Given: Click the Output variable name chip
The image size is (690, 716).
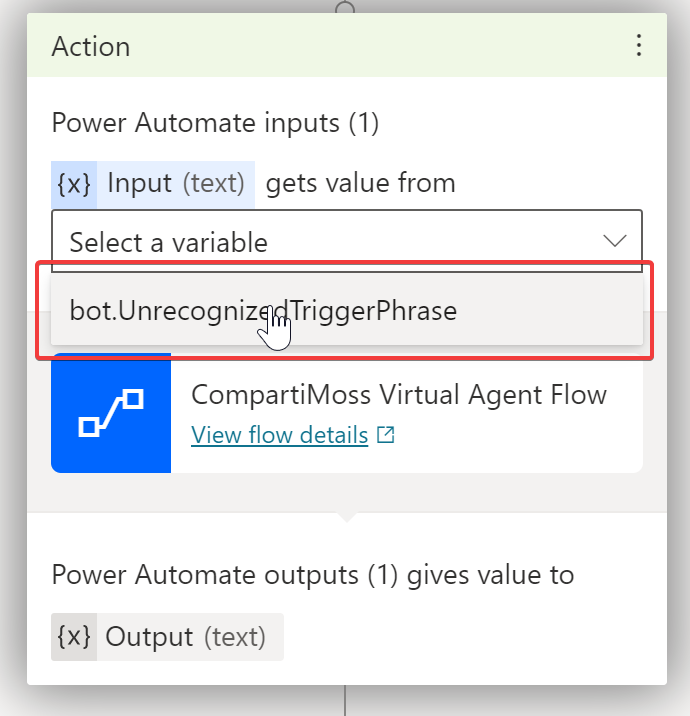Looking at the screenshot, I should [x=150, y=637].
